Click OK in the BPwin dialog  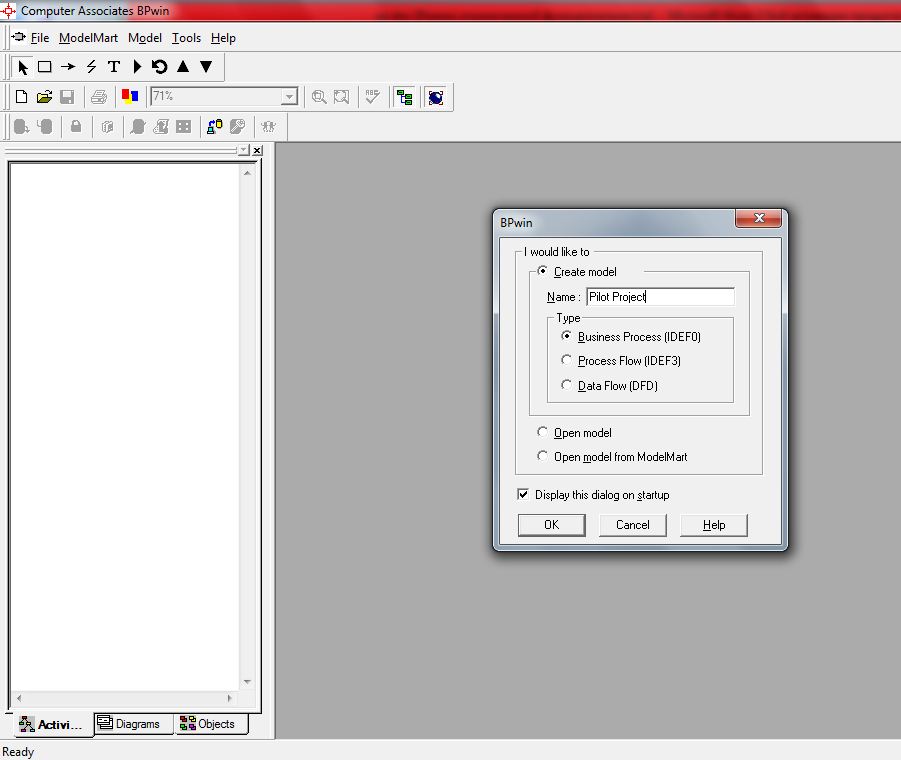552,525
